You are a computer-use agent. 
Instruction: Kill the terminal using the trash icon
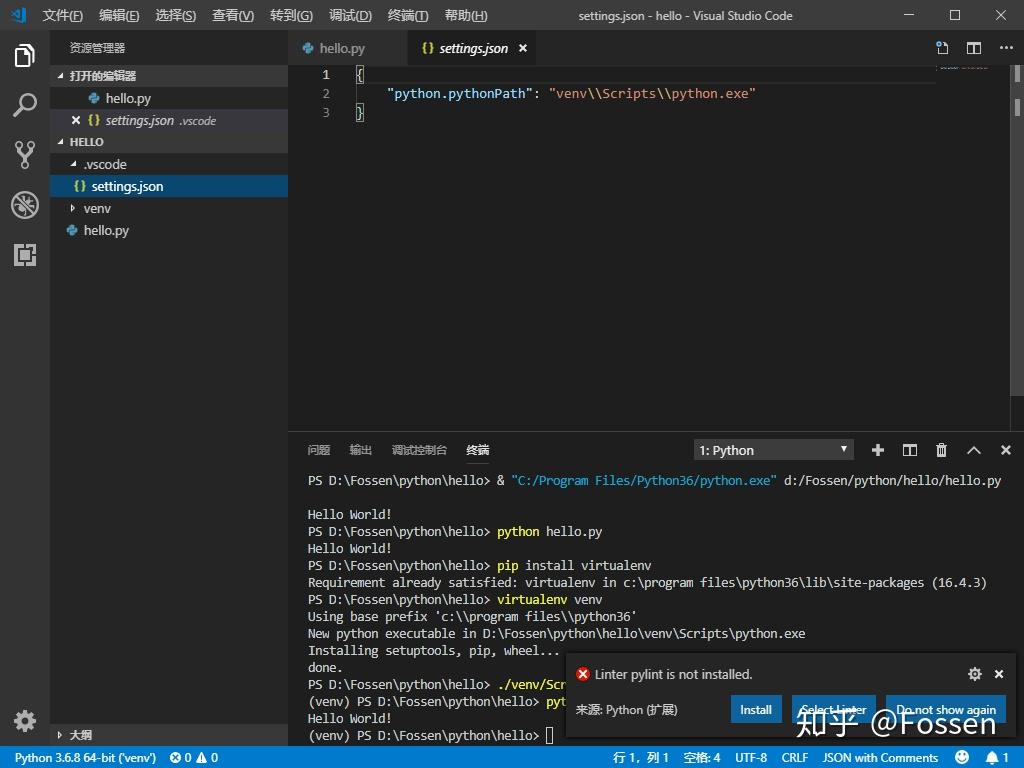pos(941,450)
